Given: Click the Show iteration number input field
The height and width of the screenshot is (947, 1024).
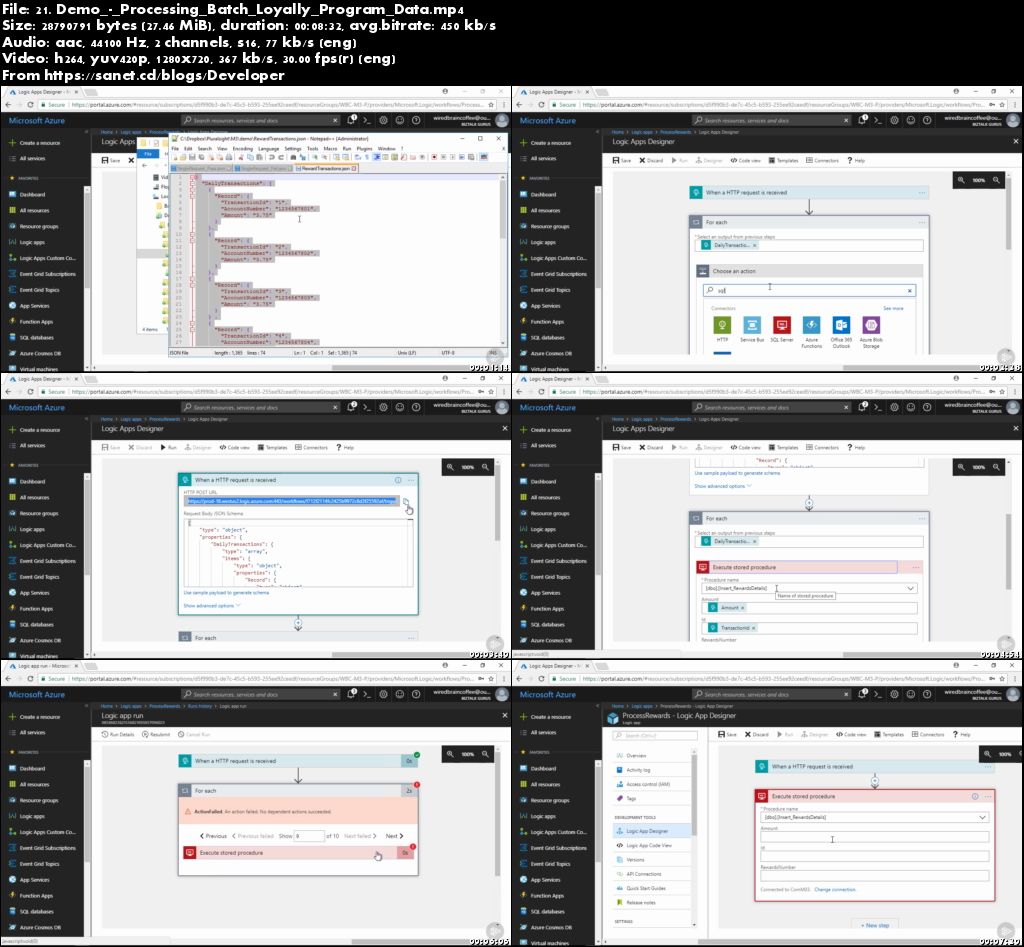Looking at the screenshot, I should tap(309, 836).
